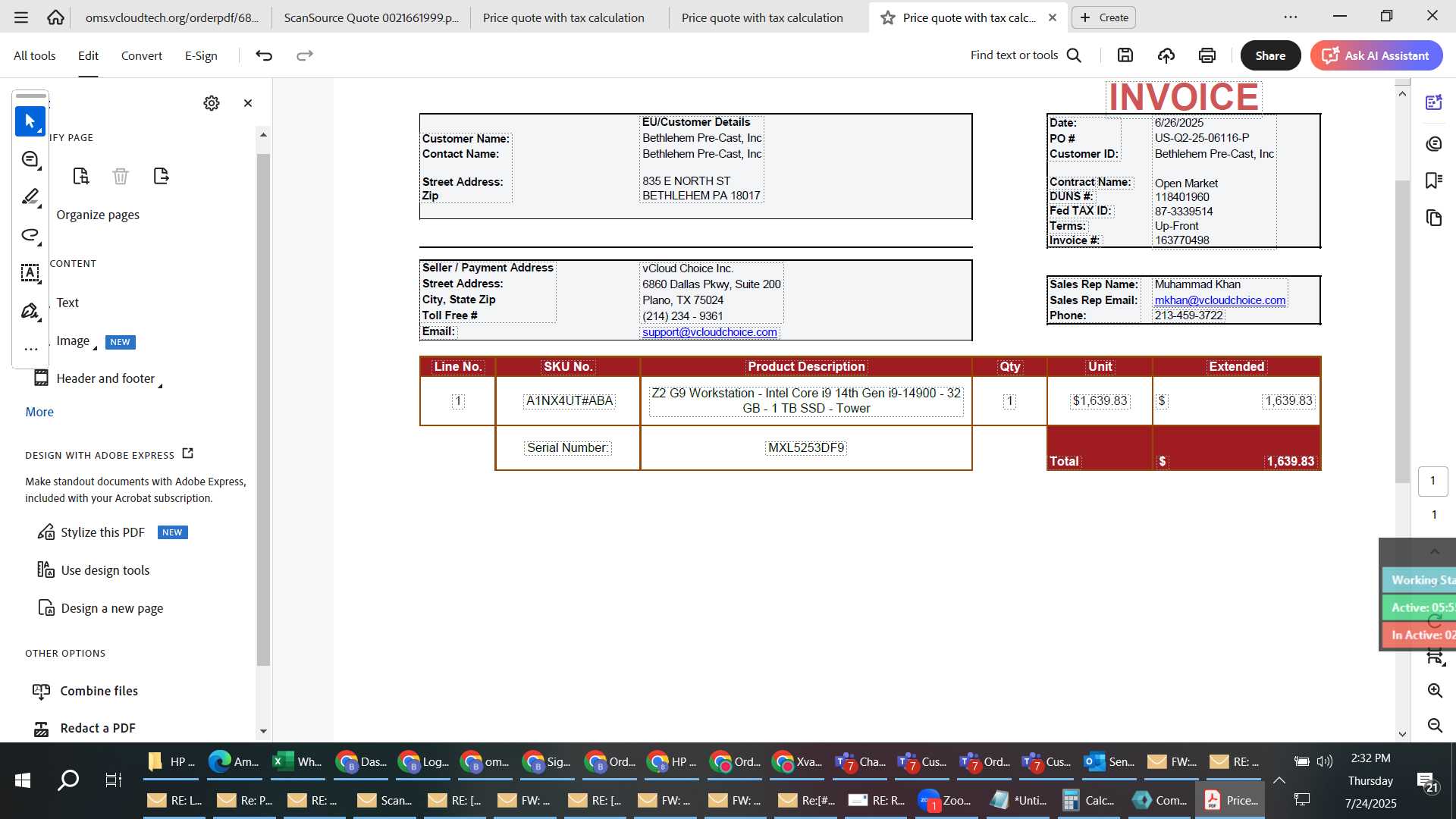Star this Price quote tab
The height and width of the screenshot is (819, 1456).
point(887,17)
